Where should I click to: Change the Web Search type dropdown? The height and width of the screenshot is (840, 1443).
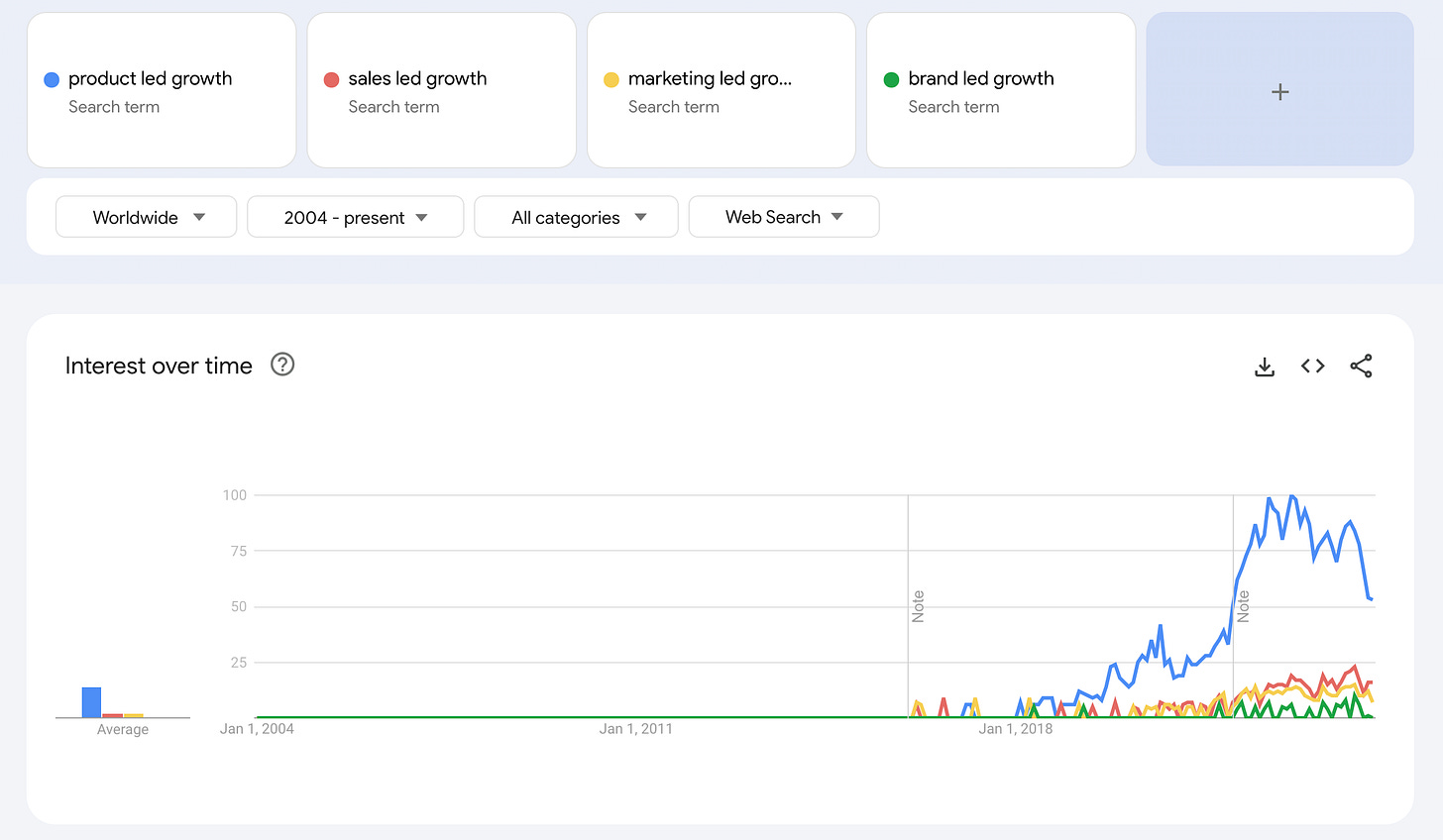click(x=783, y=217)
